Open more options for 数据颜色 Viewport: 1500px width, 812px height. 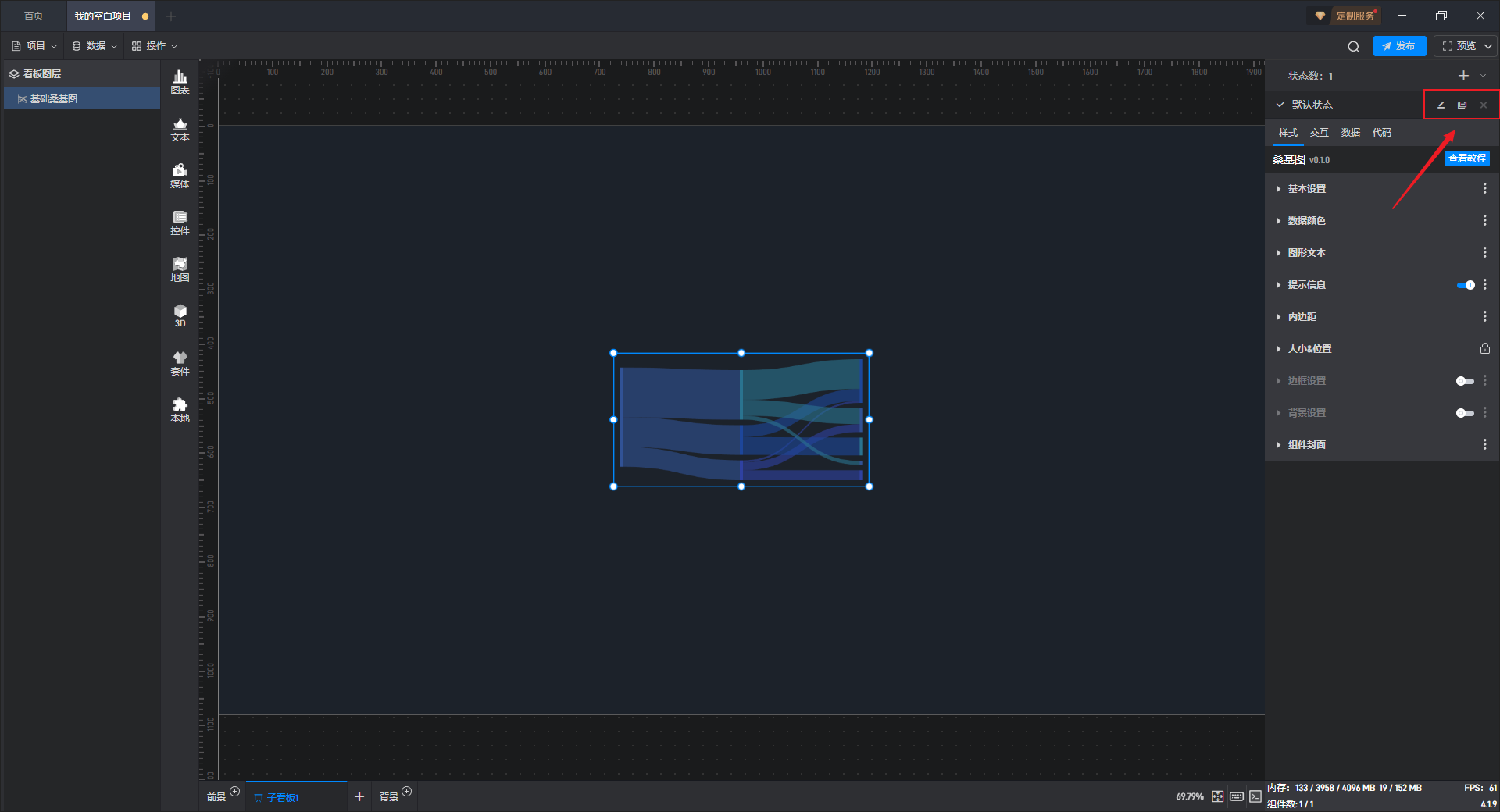coord(1484,221)
